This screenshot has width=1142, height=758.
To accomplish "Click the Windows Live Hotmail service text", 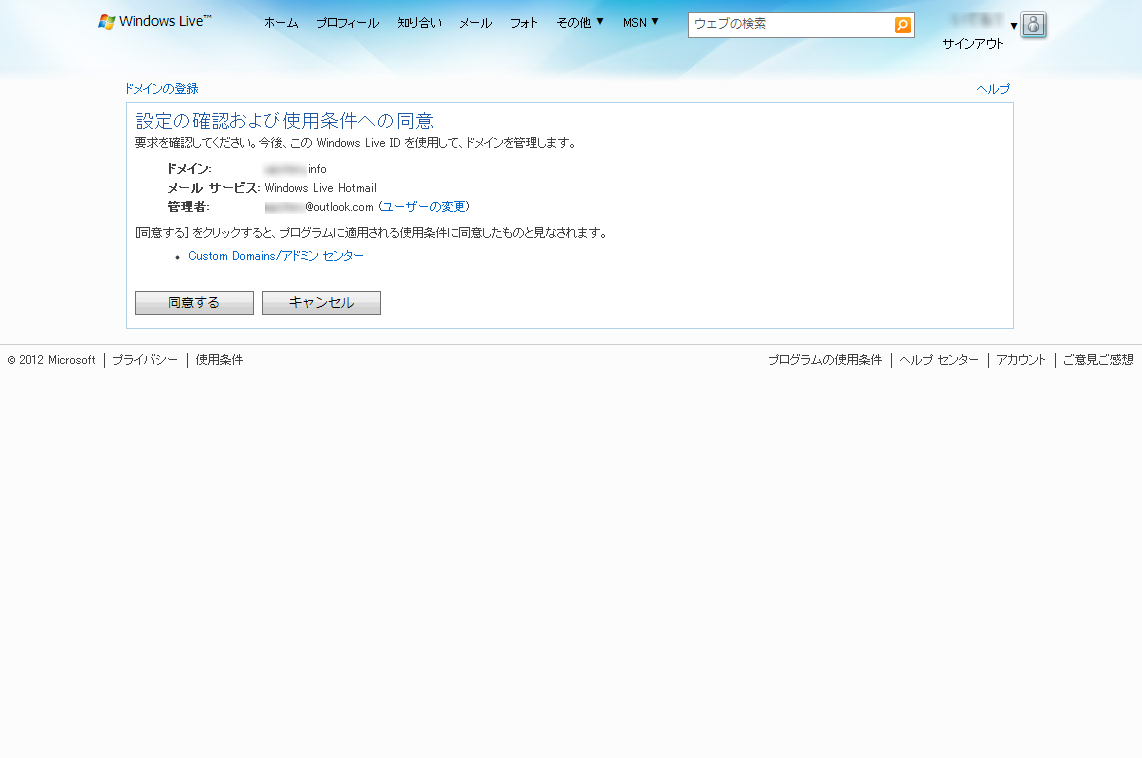I will (x=320, y=188).
